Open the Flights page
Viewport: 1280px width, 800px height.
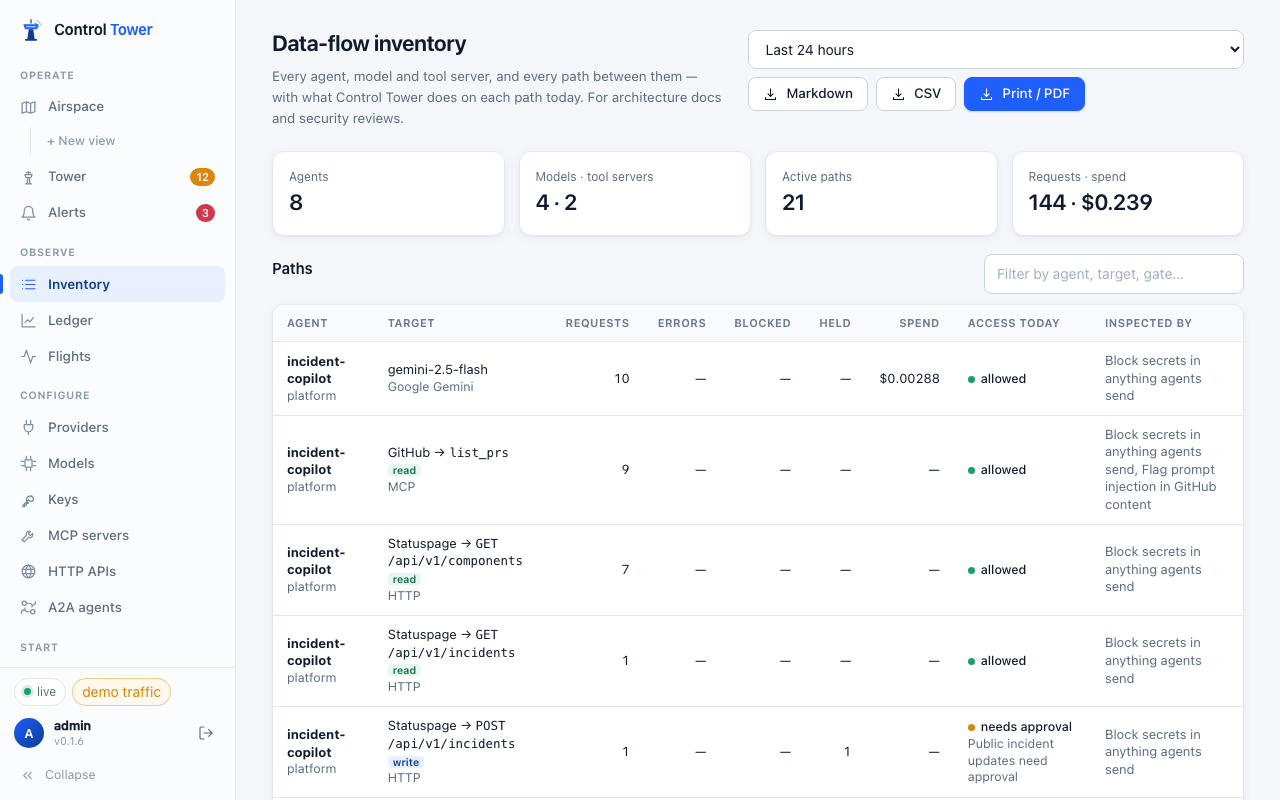(117, 357)
